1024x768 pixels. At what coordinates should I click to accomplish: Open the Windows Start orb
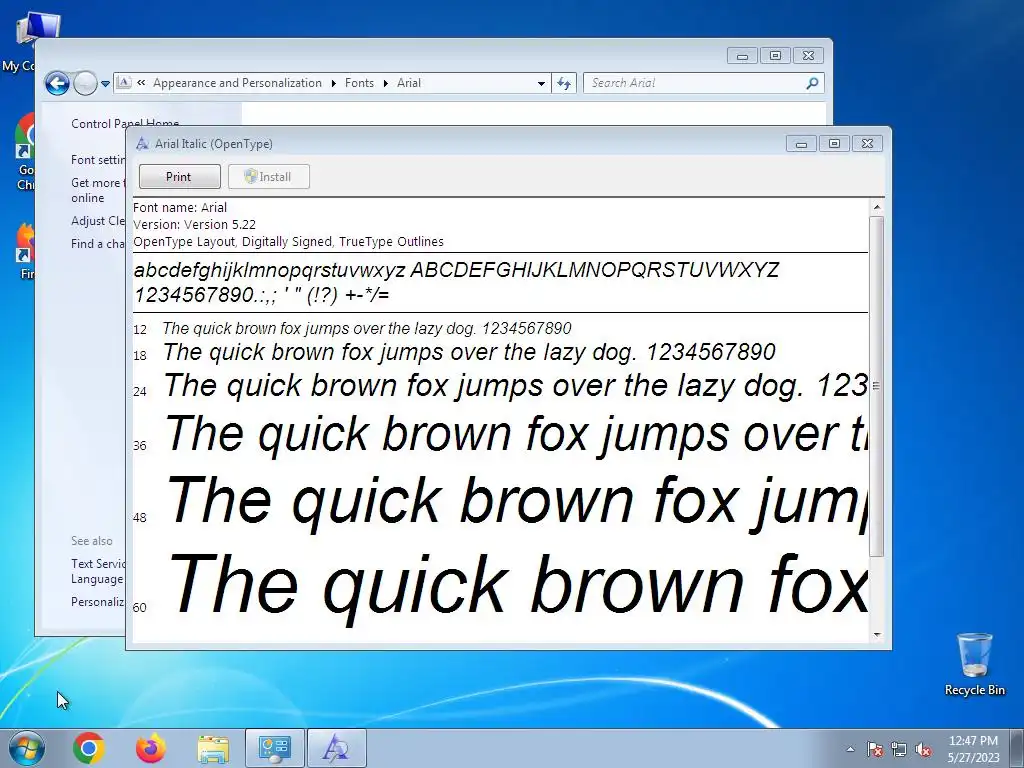[x=27, y=748]
